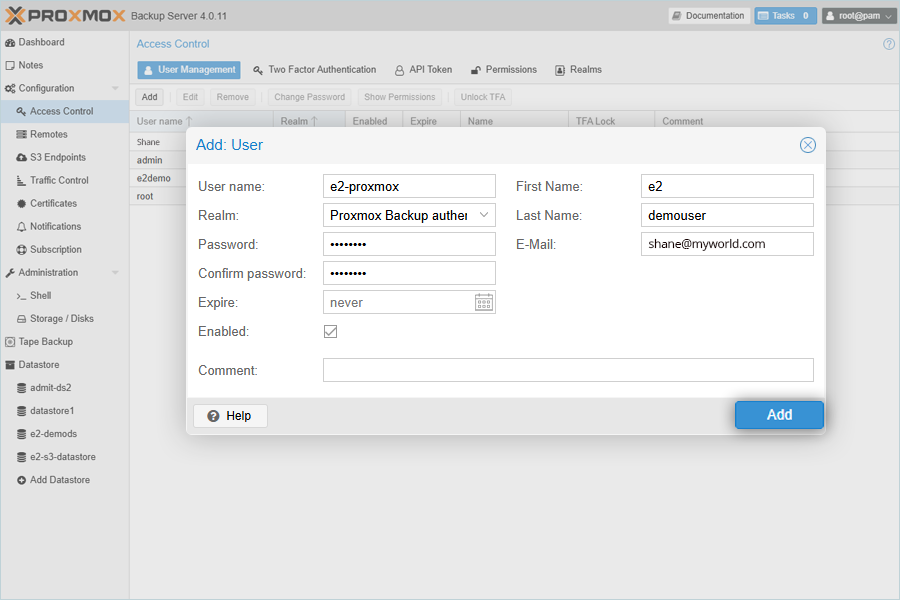This screenshot has width=900, height=600.
Task: Click the calendar icon in Expire field
Action: [x=484, y=302]
